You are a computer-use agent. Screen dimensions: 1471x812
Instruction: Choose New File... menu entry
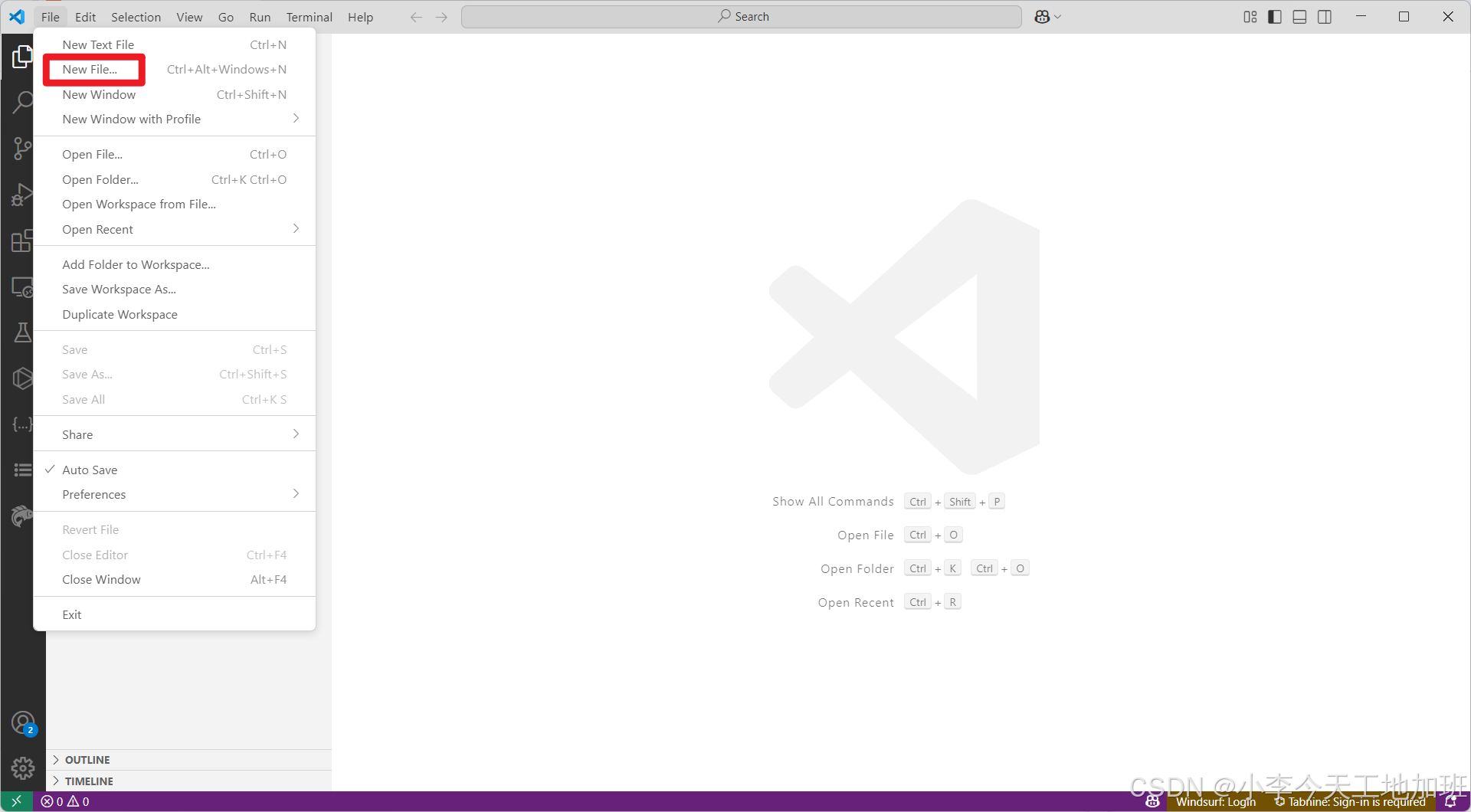pos(175,69)
